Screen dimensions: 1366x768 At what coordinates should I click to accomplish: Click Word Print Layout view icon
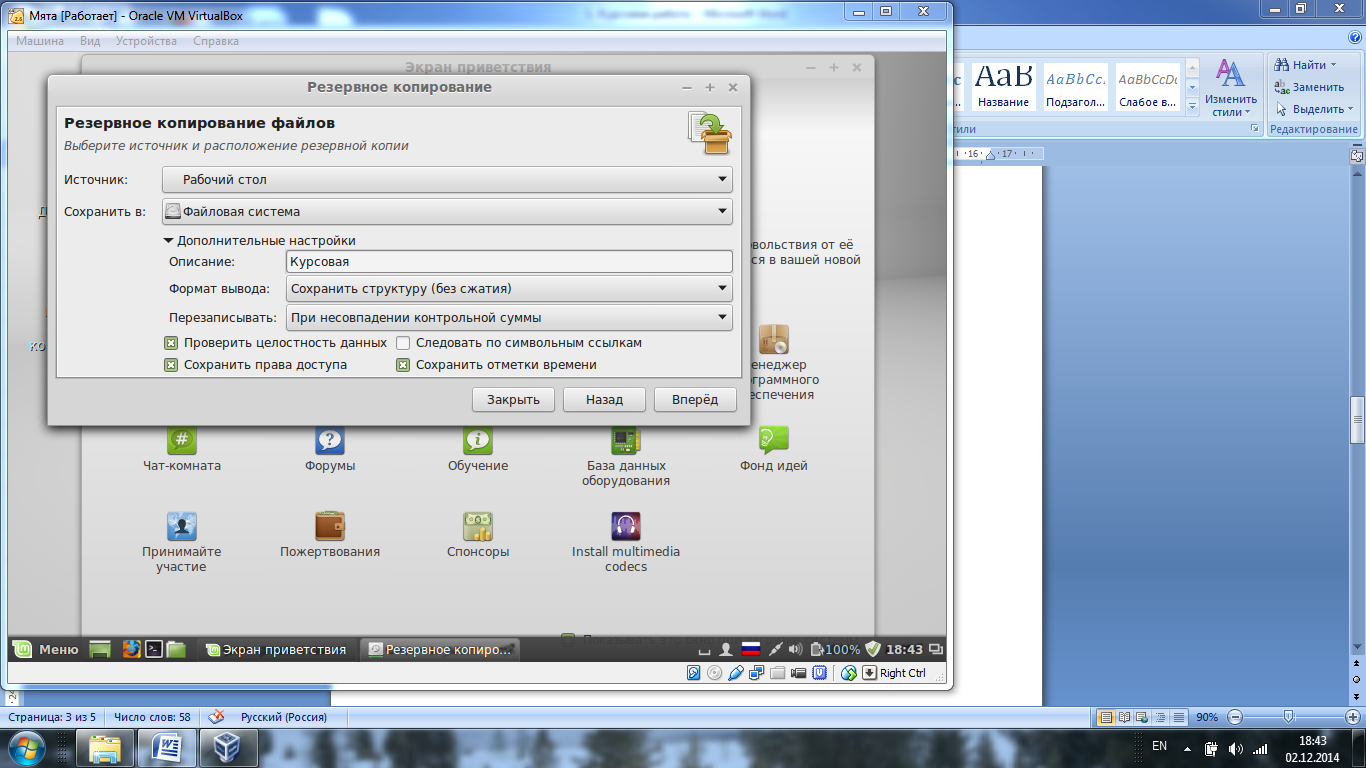tap(1106, 717)
